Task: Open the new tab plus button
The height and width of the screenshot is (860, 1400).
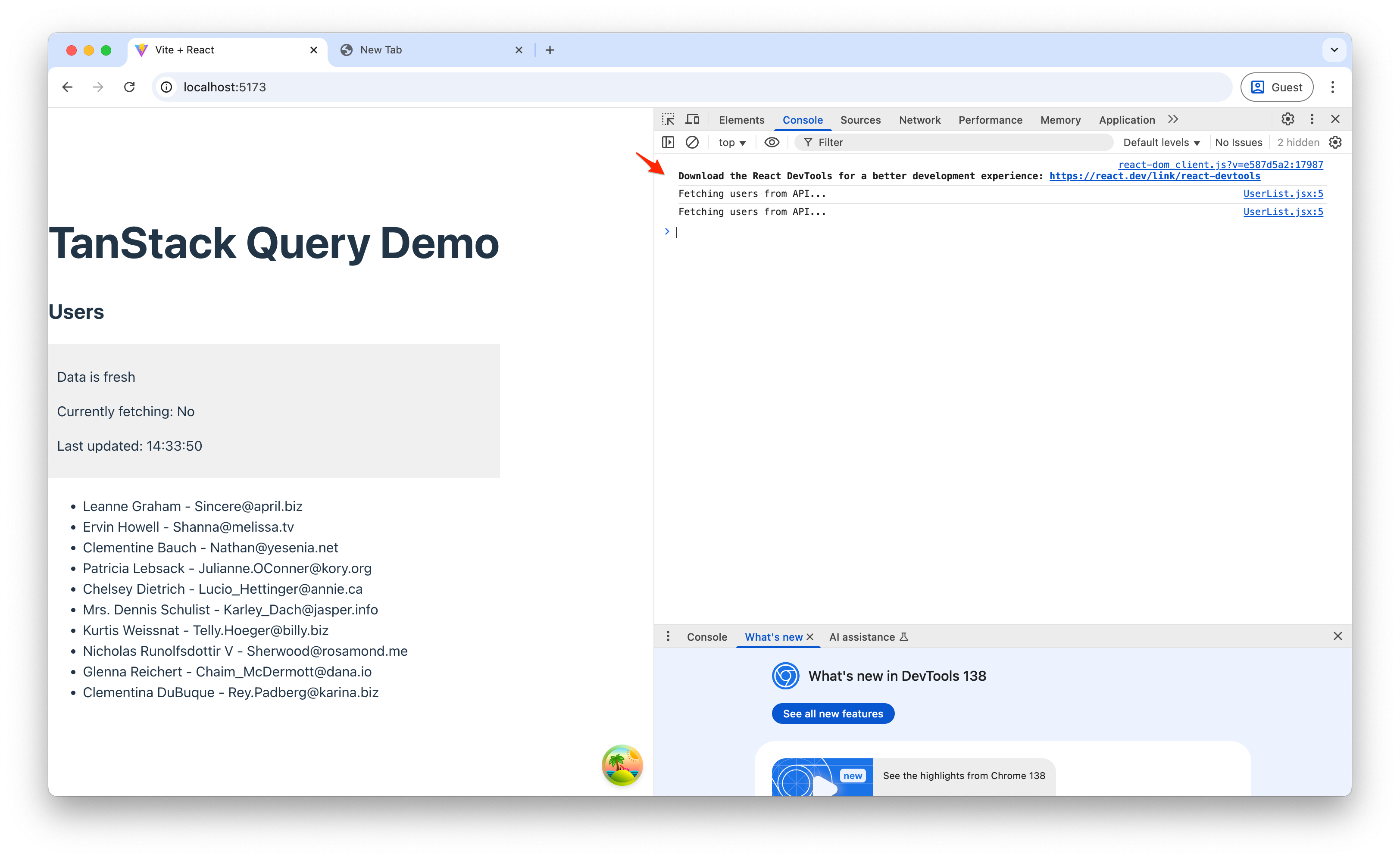Action: point(550,50)
